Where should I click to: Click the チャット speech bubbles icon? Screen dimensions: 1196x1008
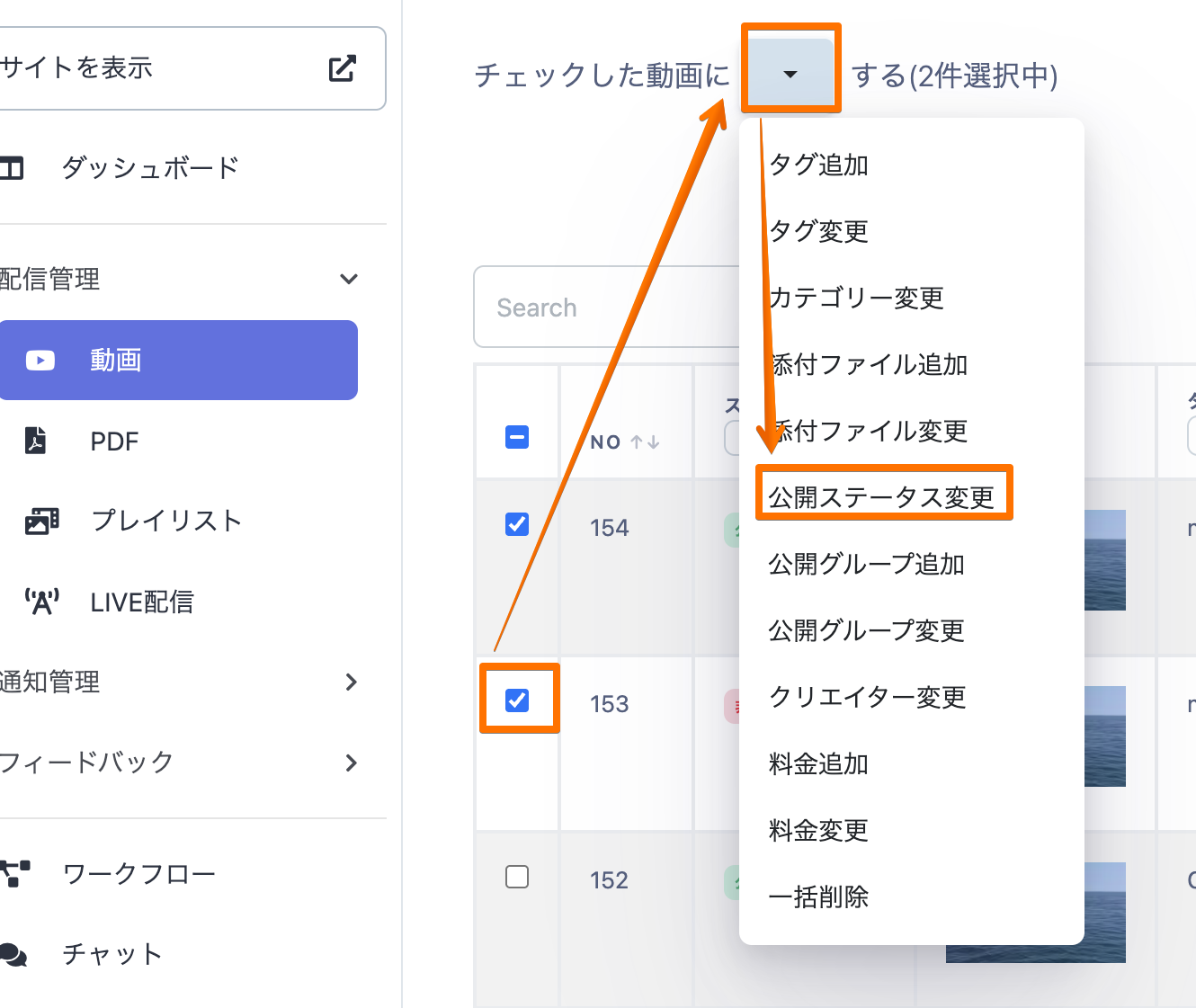click(x=14, y=954)
